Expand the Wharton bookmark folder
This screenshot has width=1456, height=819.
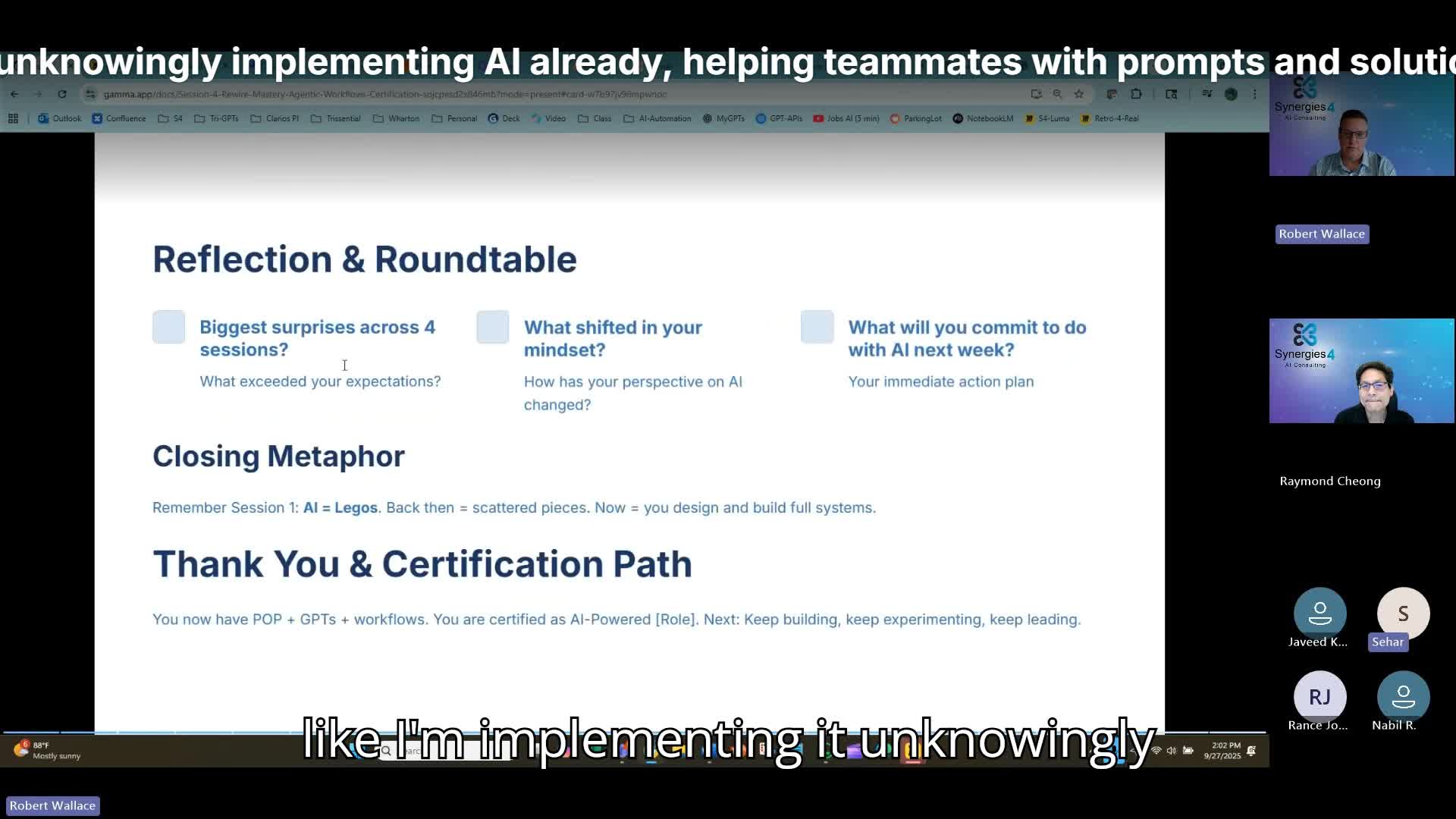coord(397,118)
